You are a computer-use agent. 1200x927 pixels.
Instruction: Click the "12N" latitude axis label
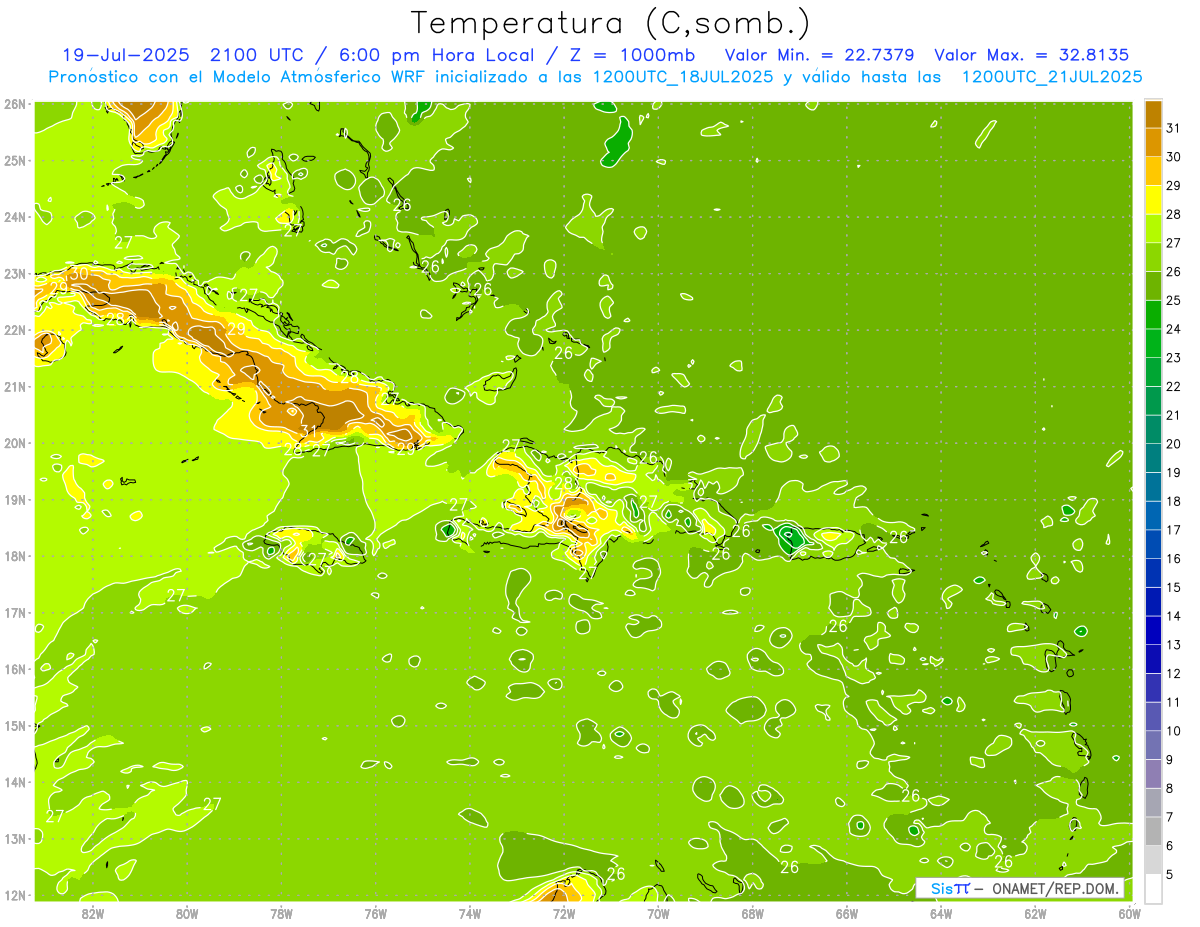point(16,895)
